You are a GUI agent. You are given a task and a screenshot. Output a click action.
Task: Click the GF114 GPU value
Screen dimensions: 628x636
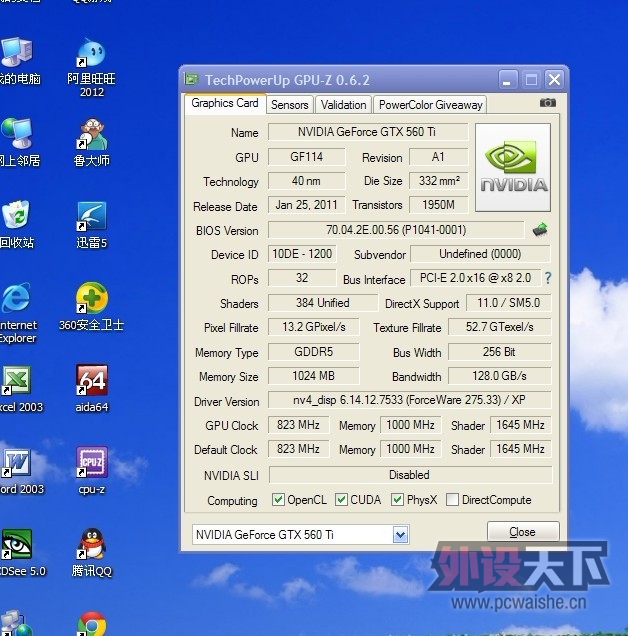pos(307,157)
